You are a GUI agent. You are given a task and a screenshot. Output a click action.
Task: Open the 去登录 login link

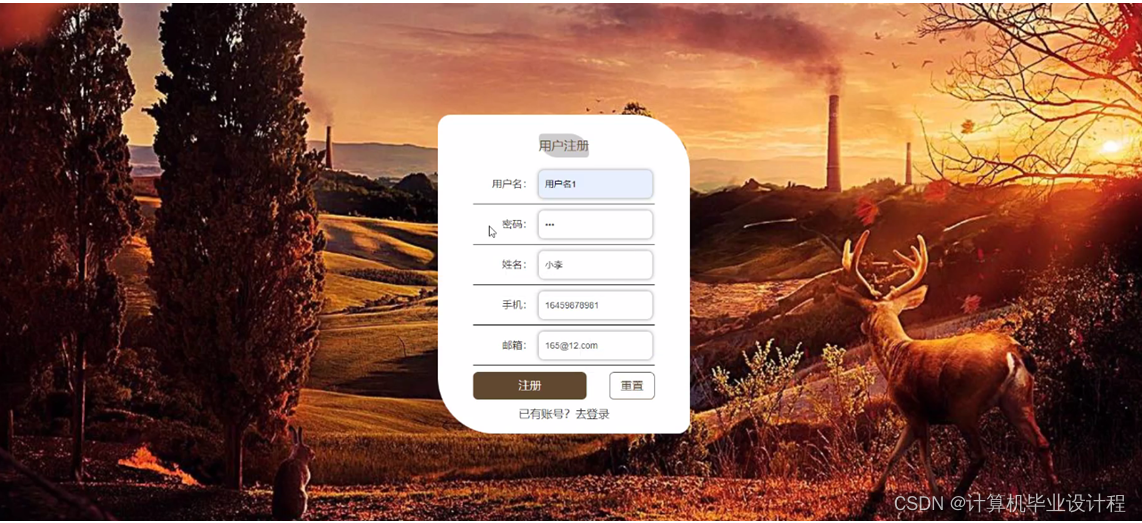(x=592, y=414)
